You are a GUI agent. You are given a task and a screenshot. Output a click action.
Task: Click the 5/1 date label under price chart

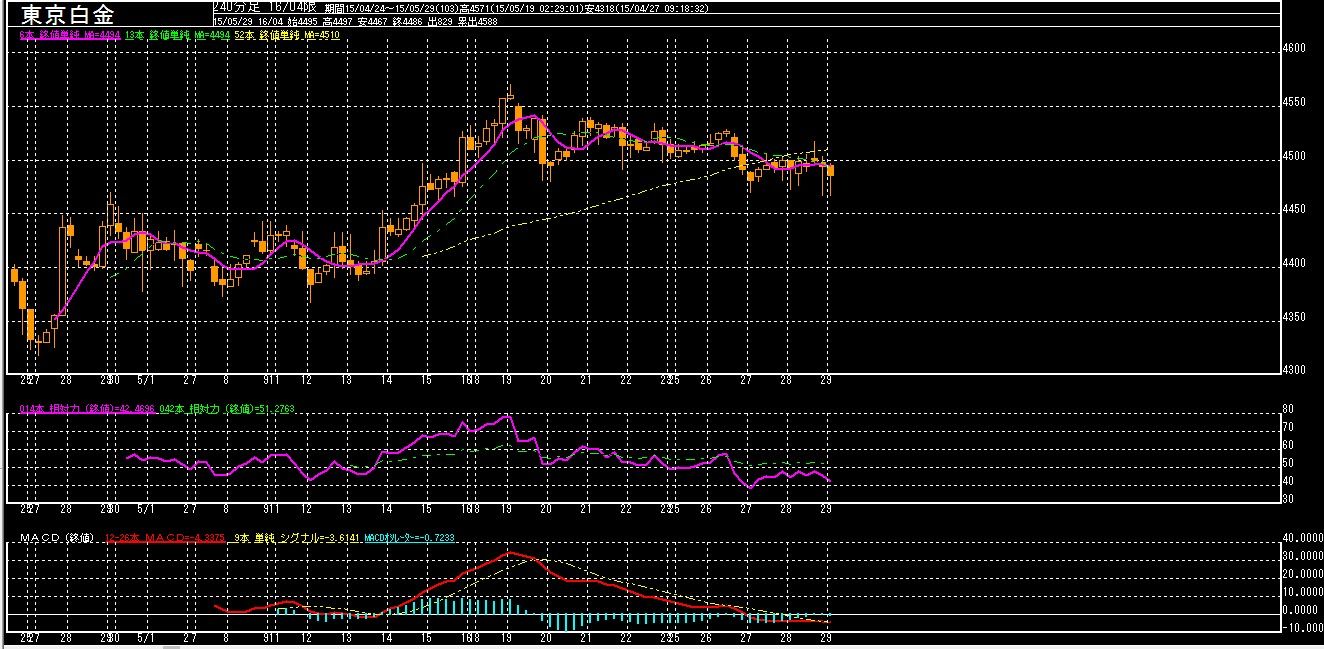pyautogui.click(x=144, y=381)
